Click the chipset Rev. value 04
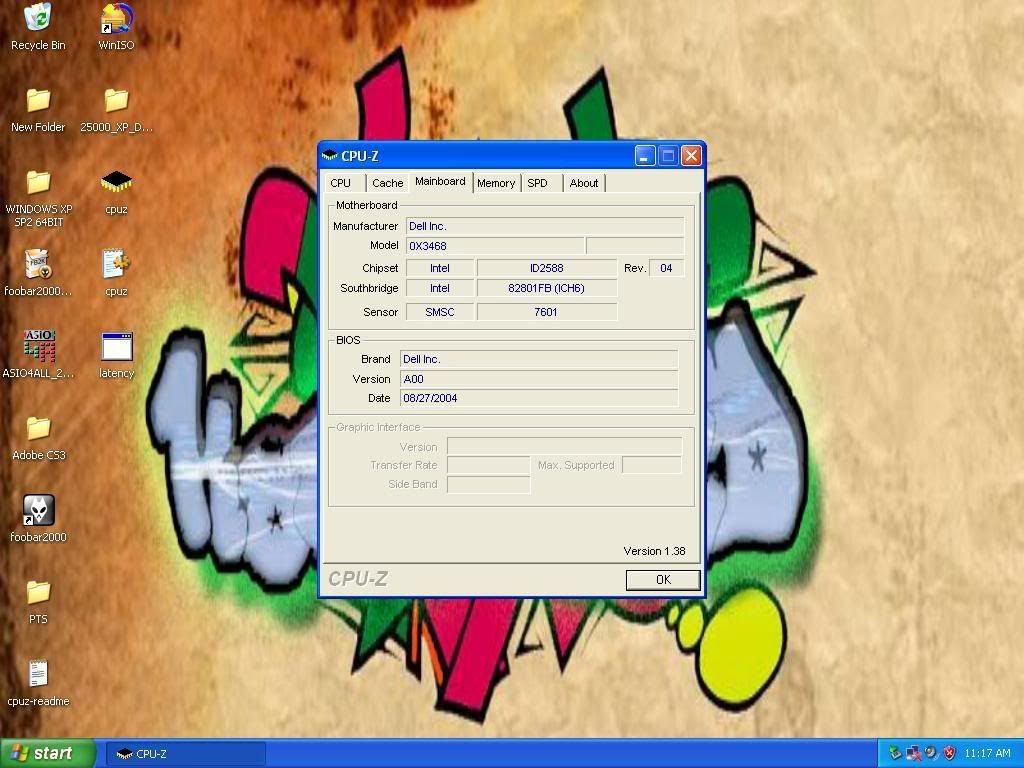 (666, 268)
